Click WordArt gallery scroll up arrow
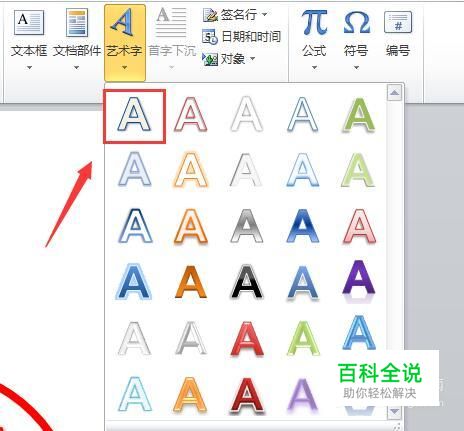The width and height of the screenshot is (464, 431). pyautogui.click(x=394, y=92)
